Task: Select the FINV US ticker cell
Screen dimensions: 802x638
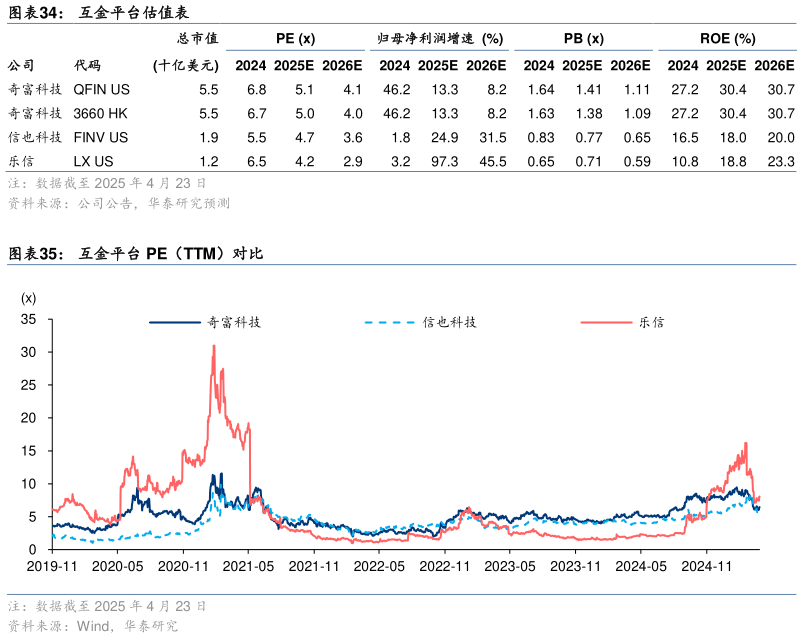Action: point(101,138)
